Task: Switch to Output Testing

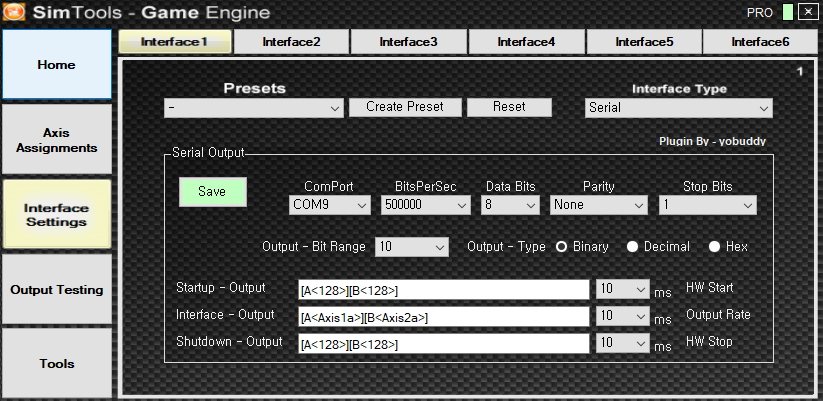Action: point(56,289)
